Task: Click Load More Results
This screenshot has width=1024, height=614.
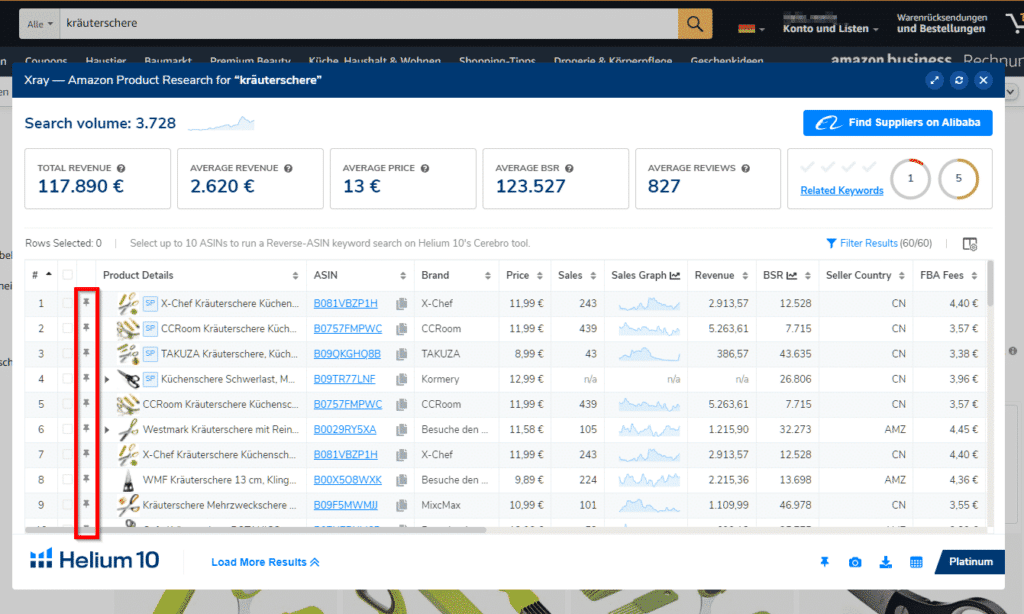Action: pos(265,562)
